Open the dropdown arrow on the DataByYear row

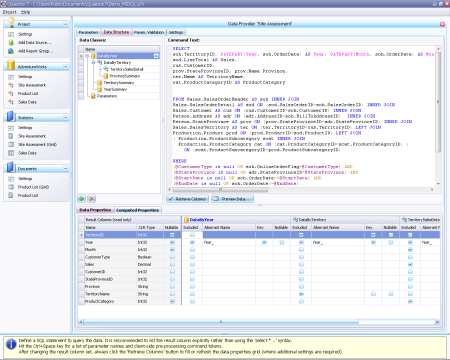tap(156, 56)
